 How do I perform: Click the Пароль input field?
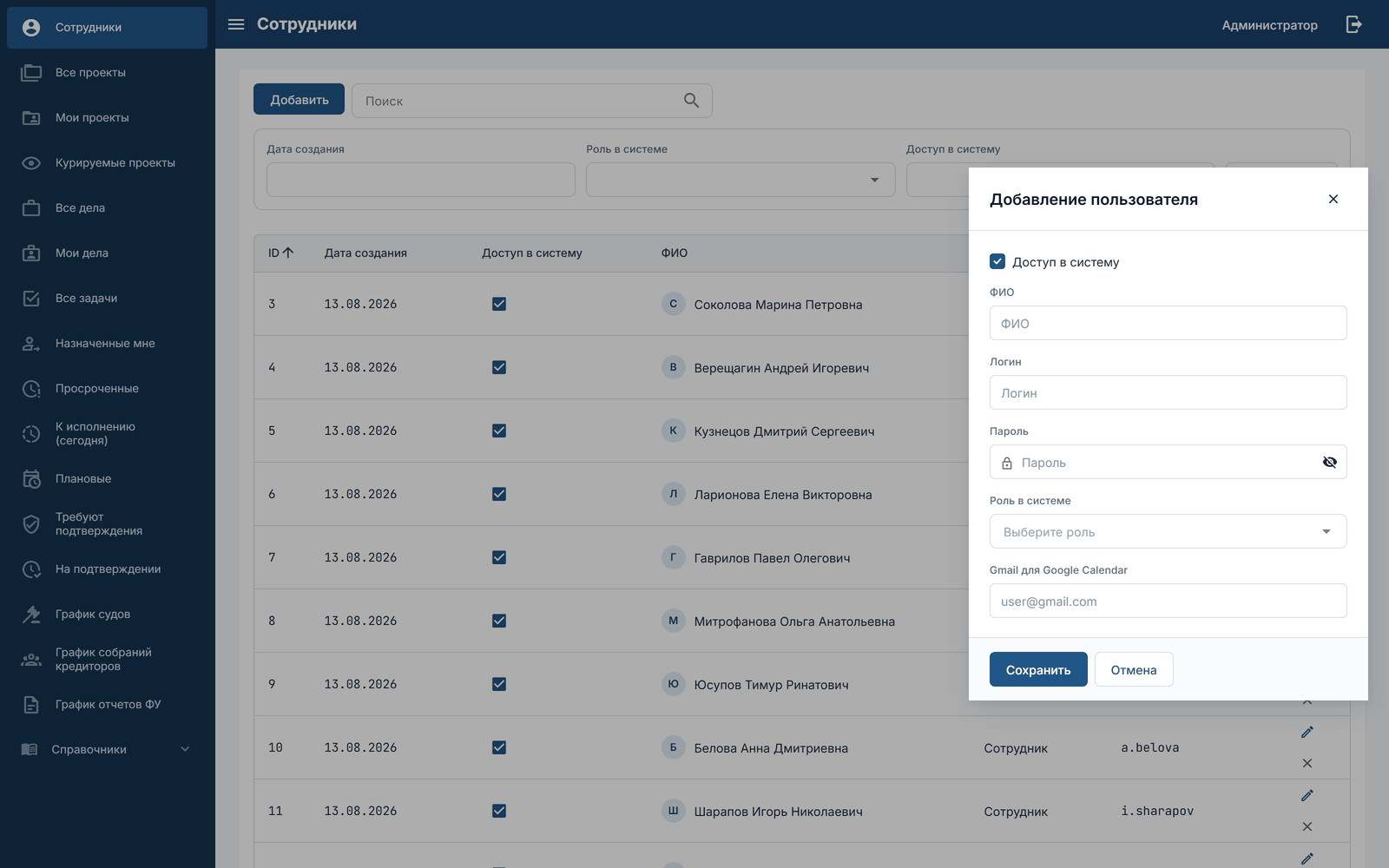[x=1168, y=462]
